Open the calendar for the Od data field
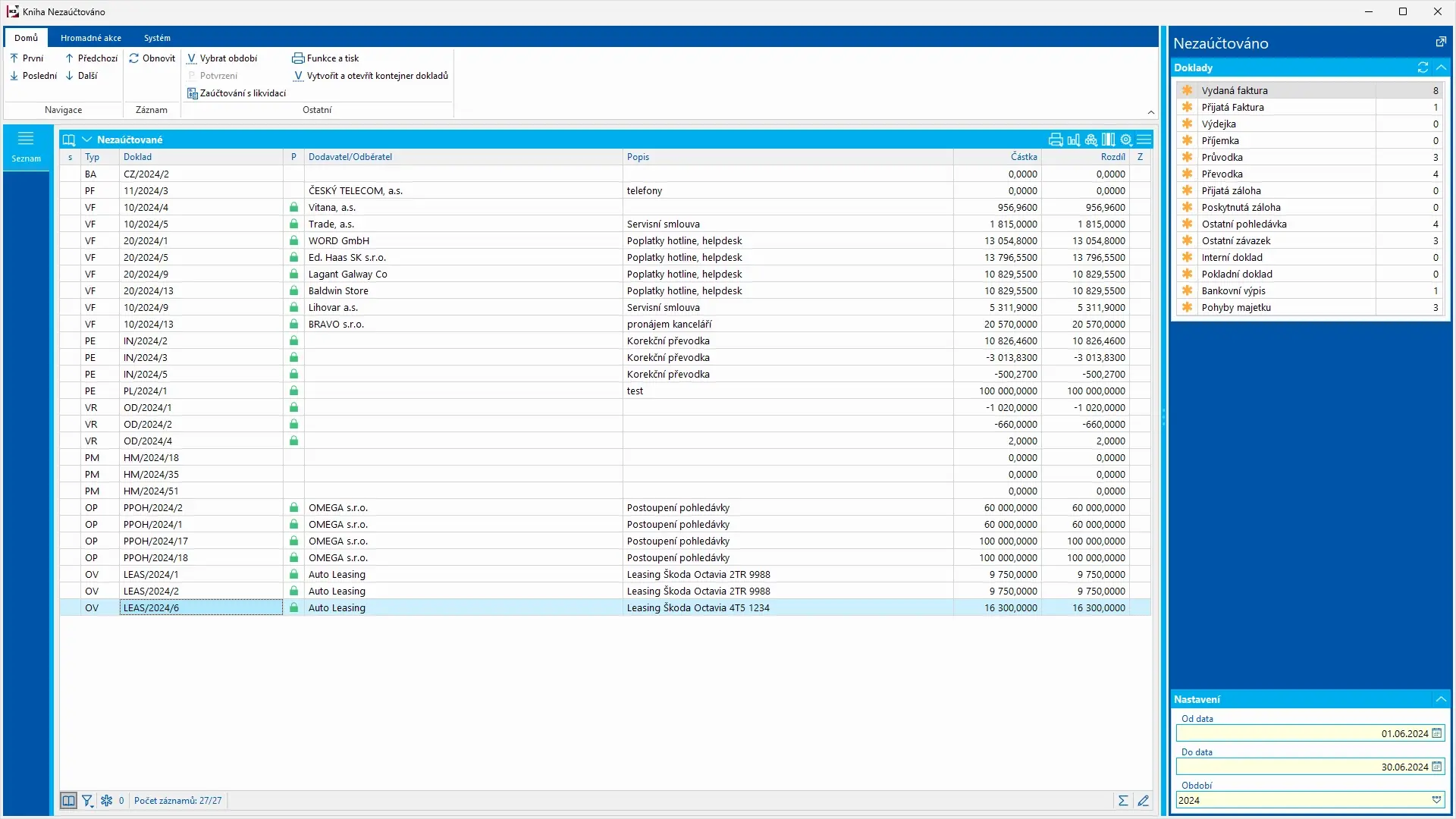 [1436, 733]
